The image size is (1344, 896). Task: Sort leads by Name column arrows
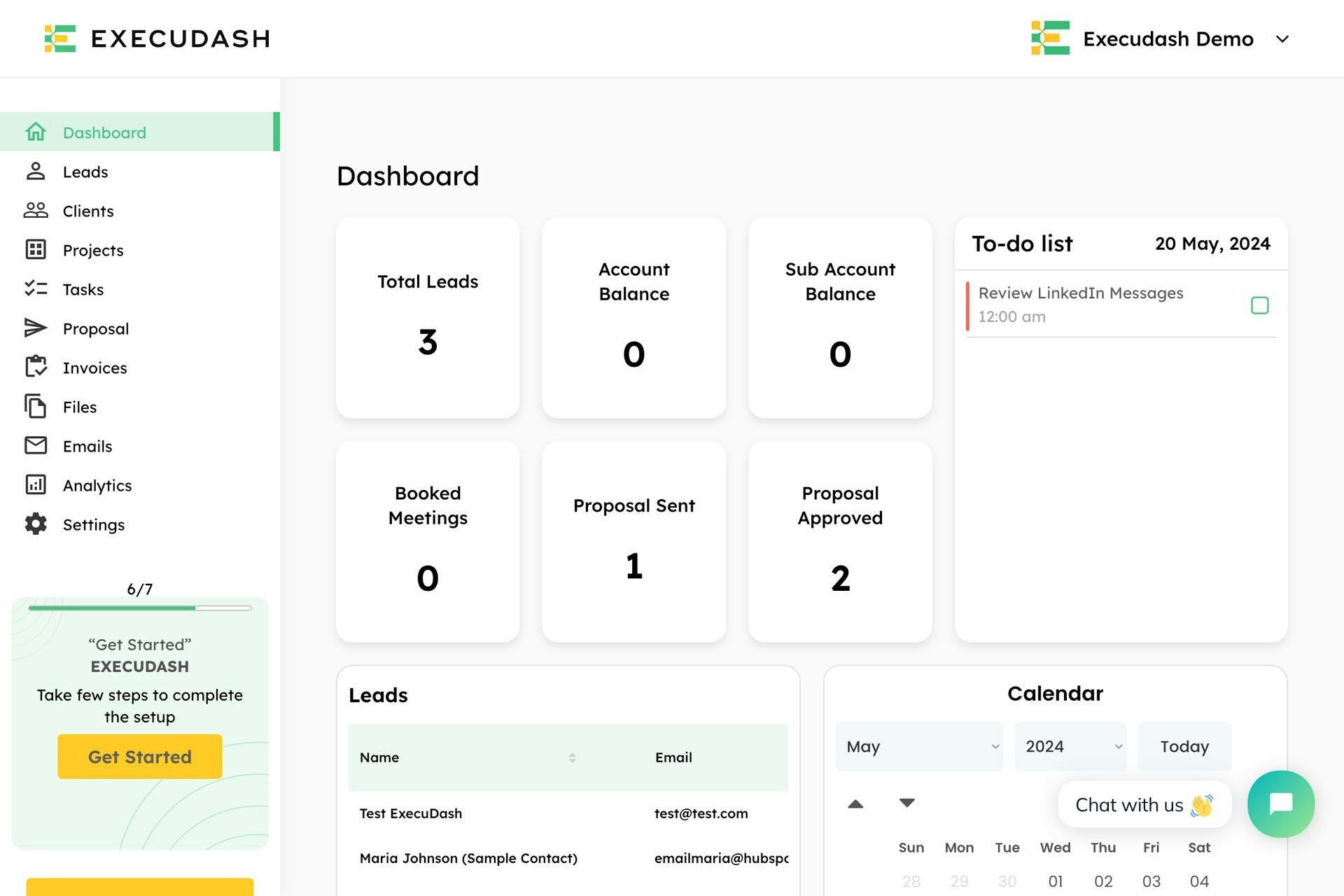(572, 757)
